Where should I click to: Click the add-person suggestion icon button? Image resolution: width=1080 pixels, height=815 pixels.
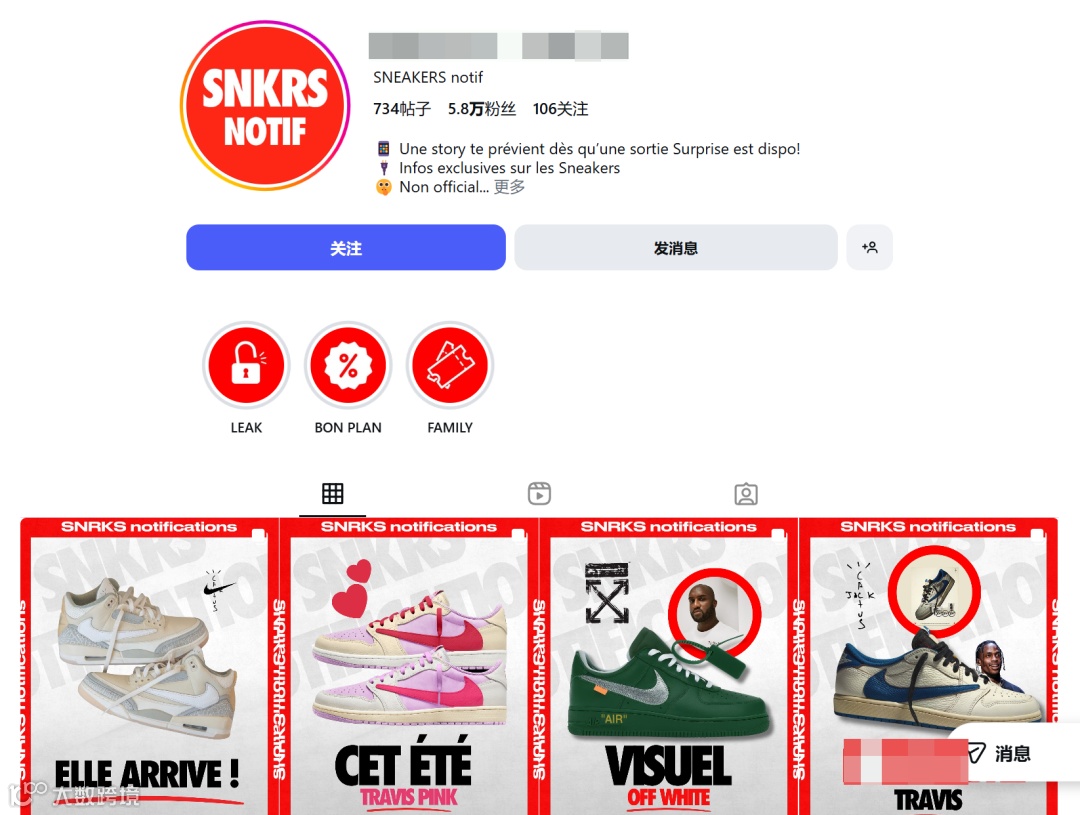(869, 247)
